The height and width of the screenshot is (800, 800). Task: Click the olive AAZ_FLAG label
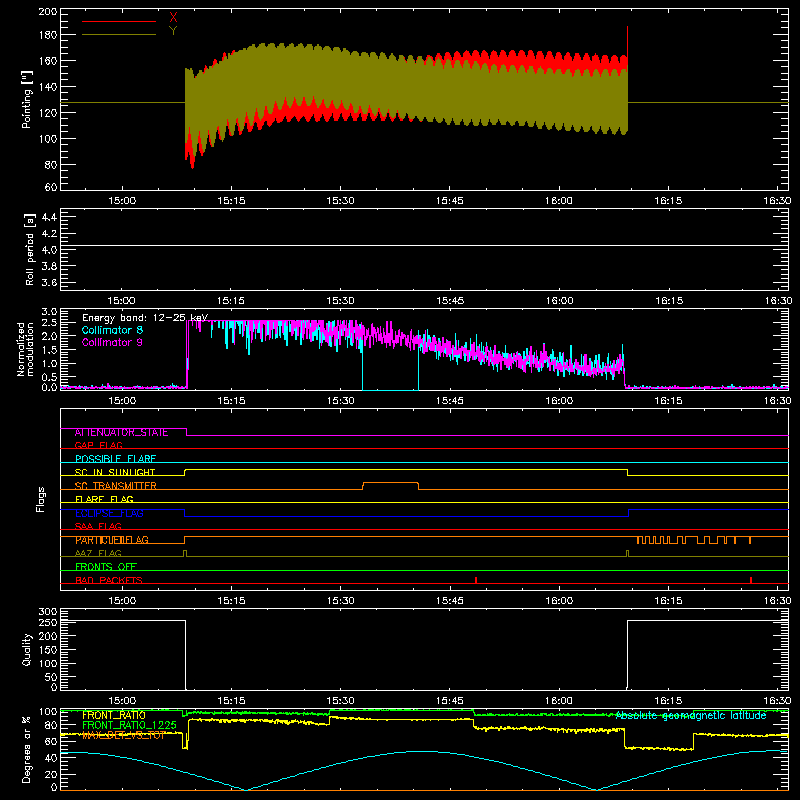[x=98, y=553]
